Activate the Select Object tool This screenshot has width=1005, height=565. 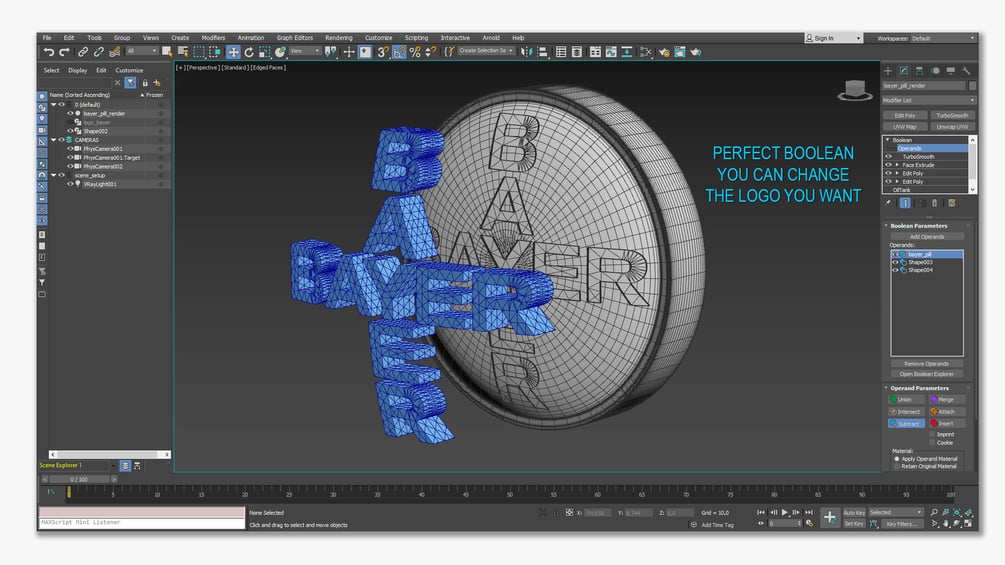167,52
